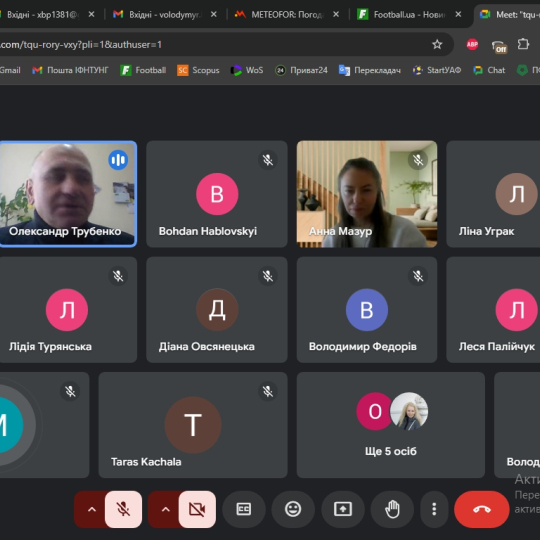This screenshot has height=540, width=540.
Task: Open the present screen share icon
Action: point(343,509)
